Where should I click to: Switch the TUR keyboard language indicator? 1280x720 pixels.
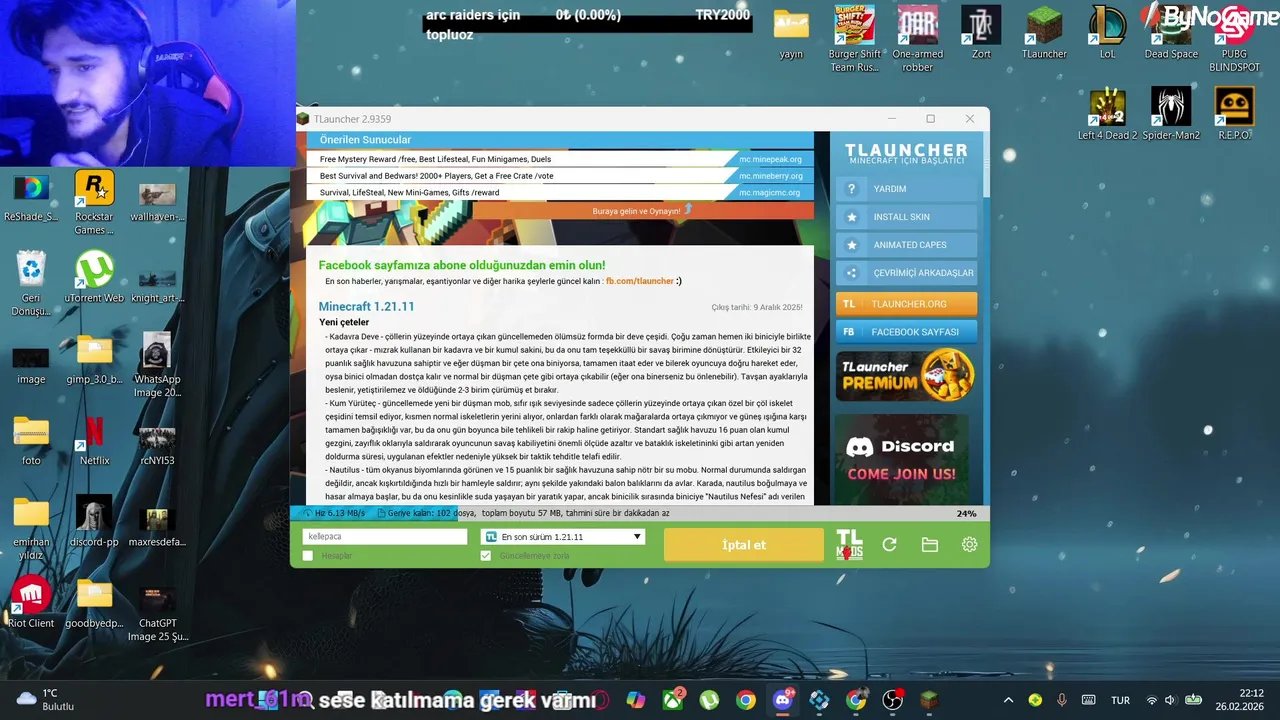[1120, 700]
